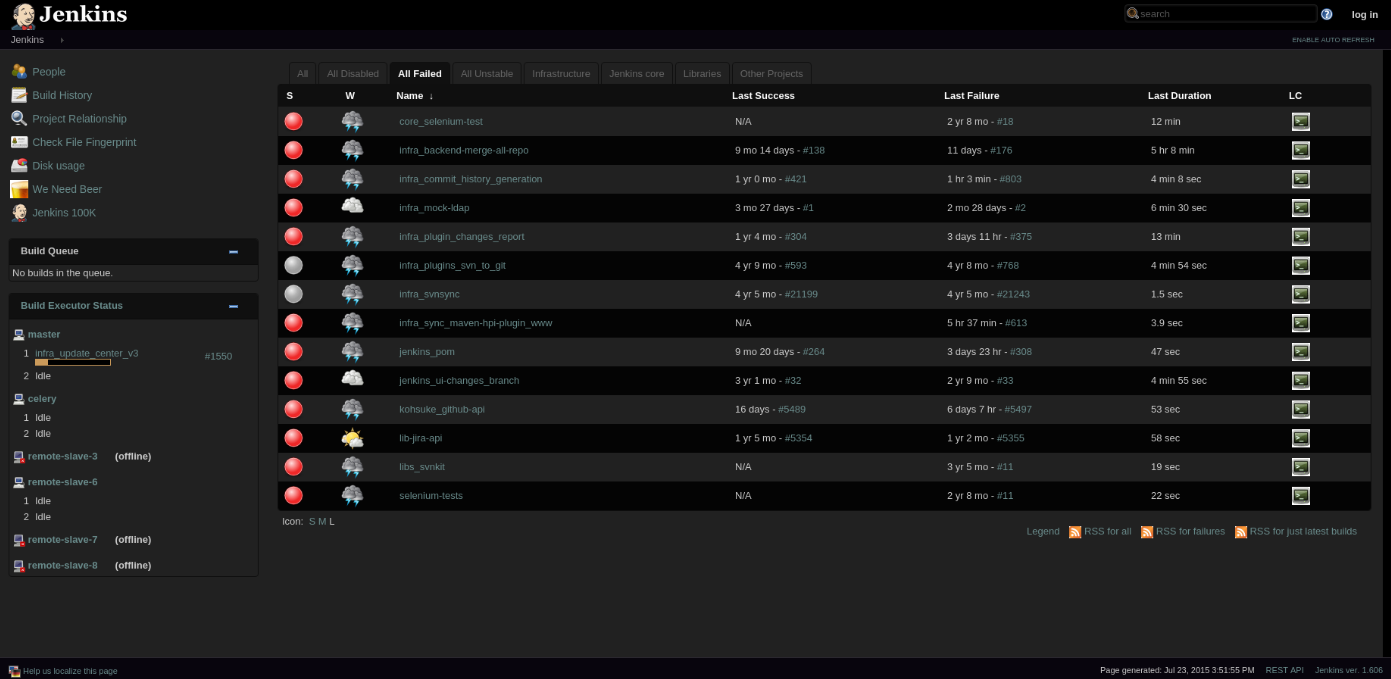1391x679 pixels.
Task: Sort by Last Duration column header
Action: (x=1179, y=96)
